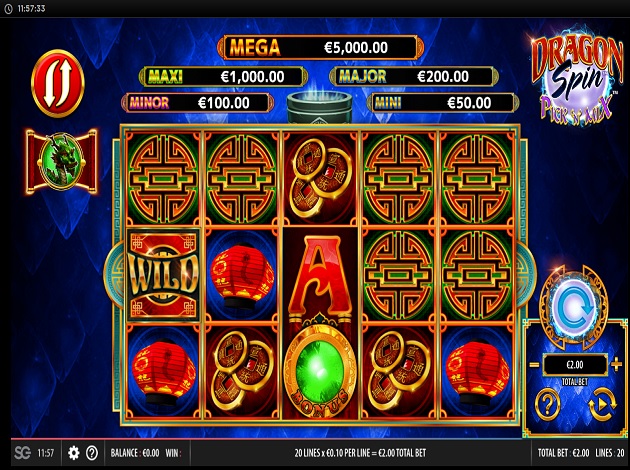Click the red letter A symbol

320,275
